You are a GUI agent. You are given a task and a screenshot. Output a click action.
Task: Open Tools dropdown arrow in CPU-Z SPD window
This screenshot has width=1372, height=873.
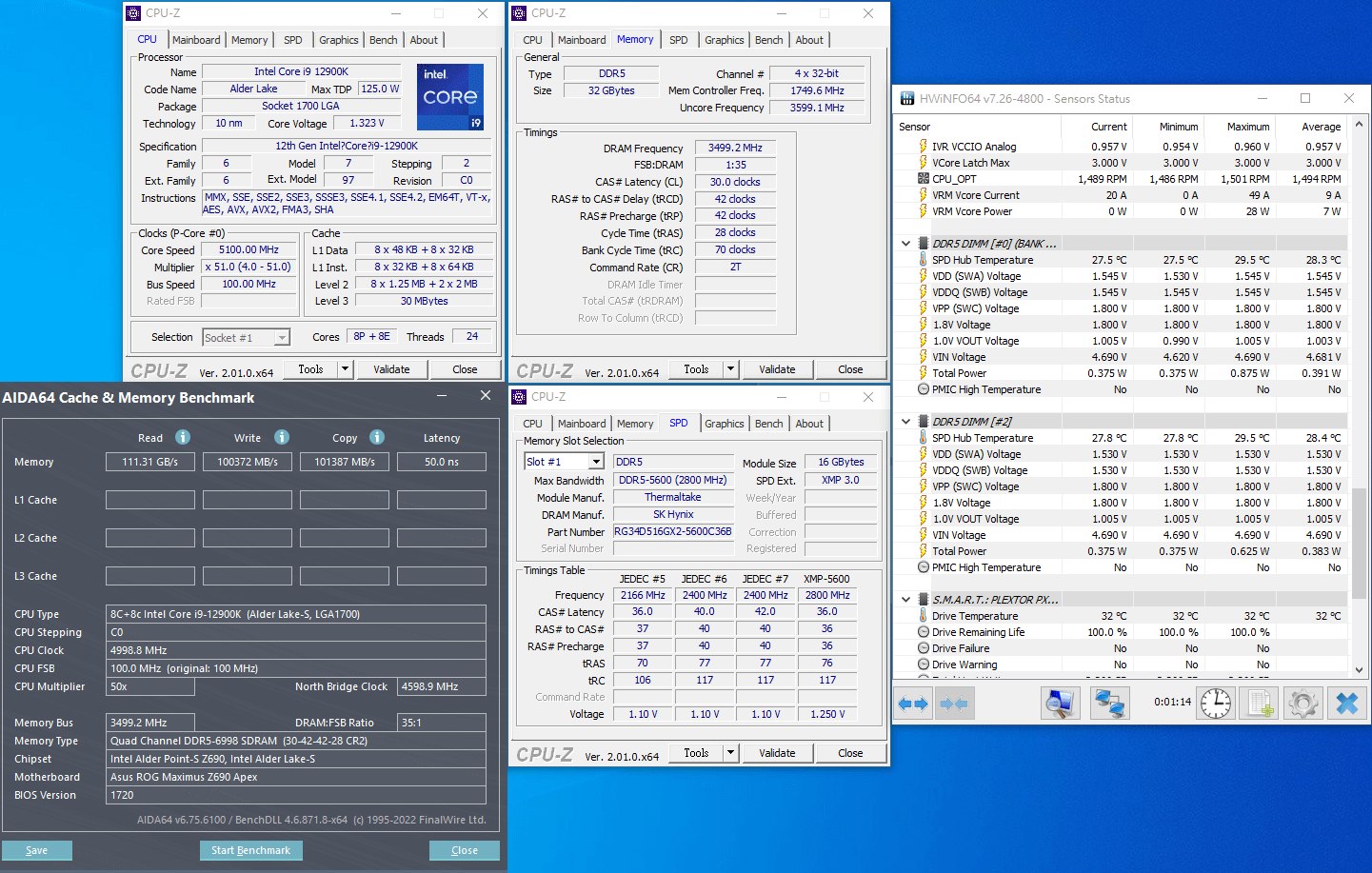tap(730, 753)
